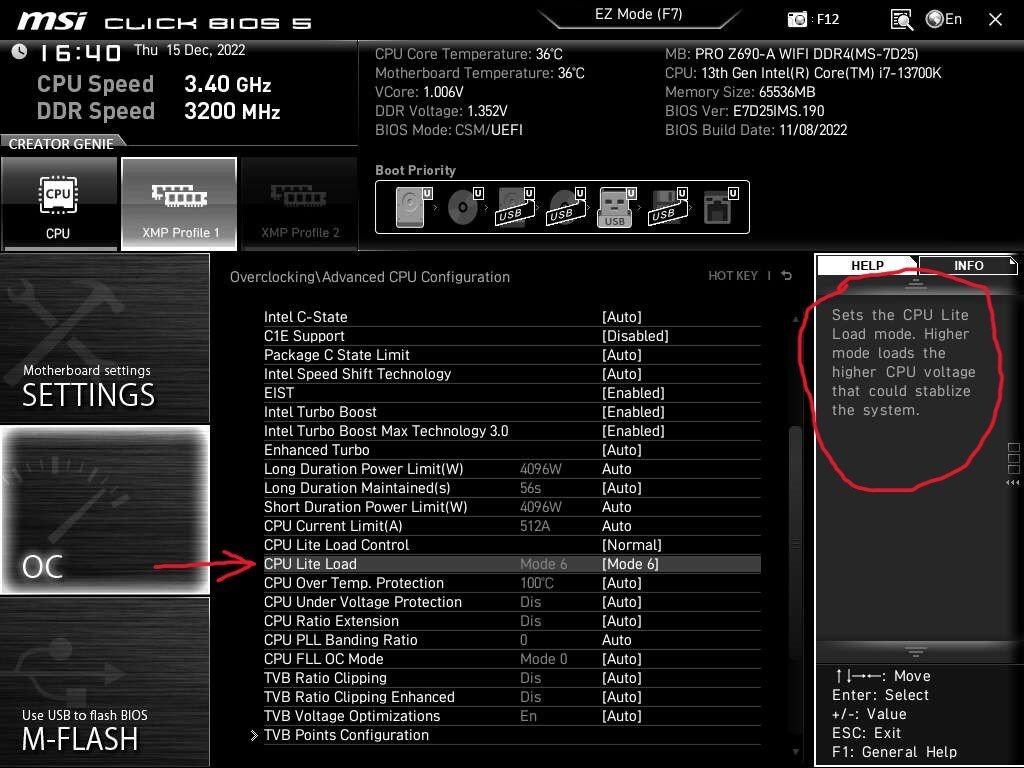The width and height of the screenshot is (1024, 768).
Task: Select the USB CD/DVD boot icon
Action: 566,208
